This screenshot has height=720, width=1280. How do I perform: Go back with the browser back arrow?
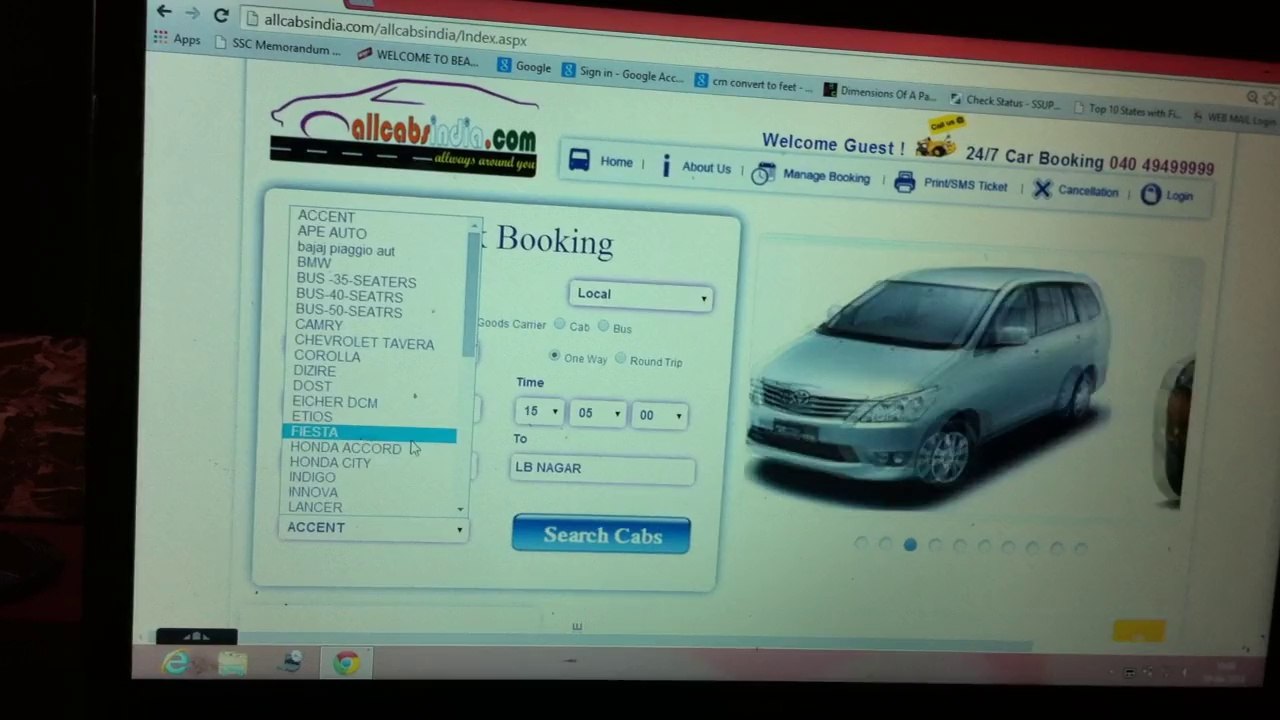tap(164, 11)
